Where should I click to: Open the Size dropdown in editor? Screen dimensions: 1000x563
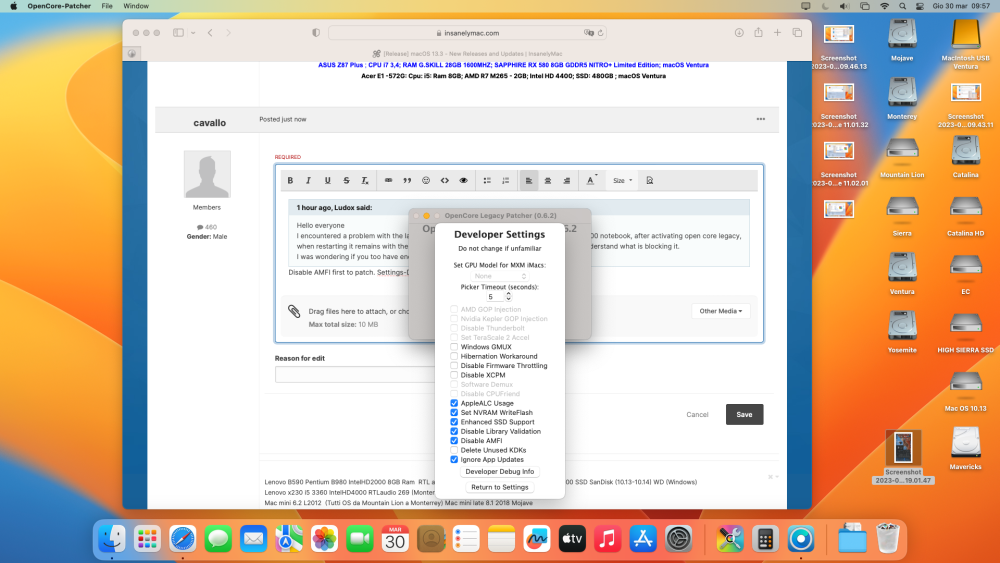[x=622, y=180]
